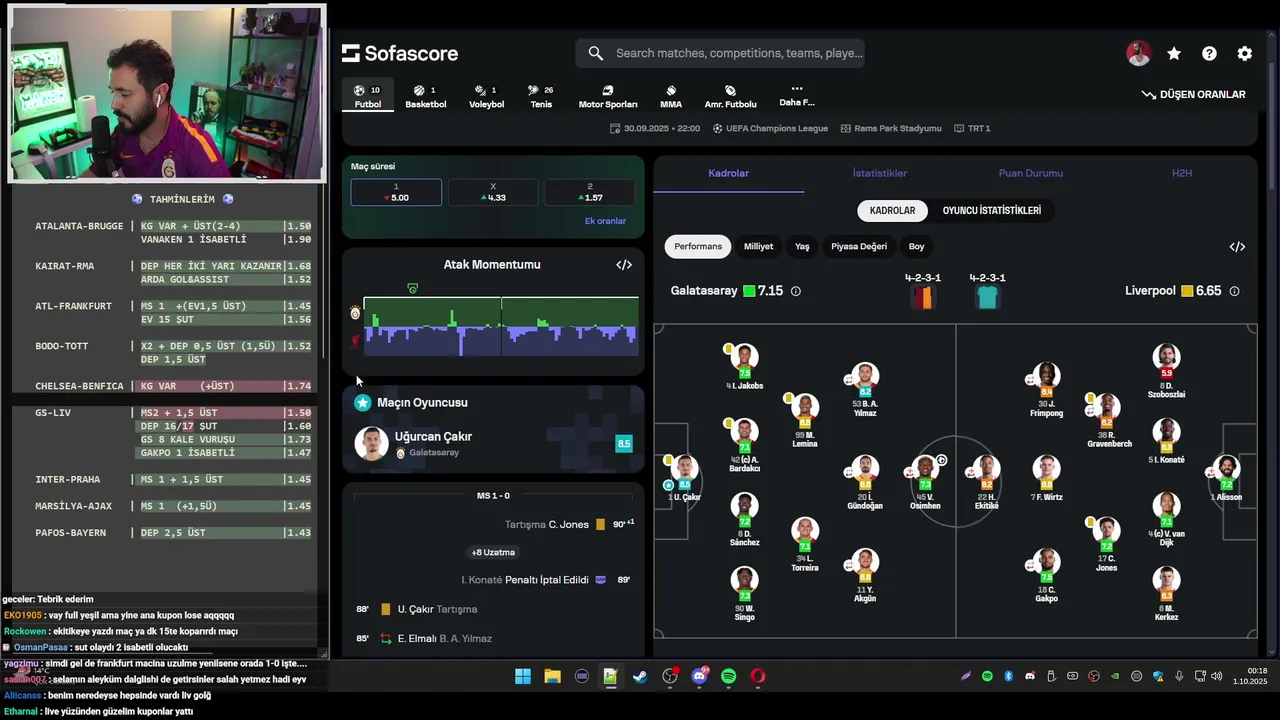Screen dimensions: 1280x720
Task: Open File Explorer from taskbar
Action: [x=552, y=677]
